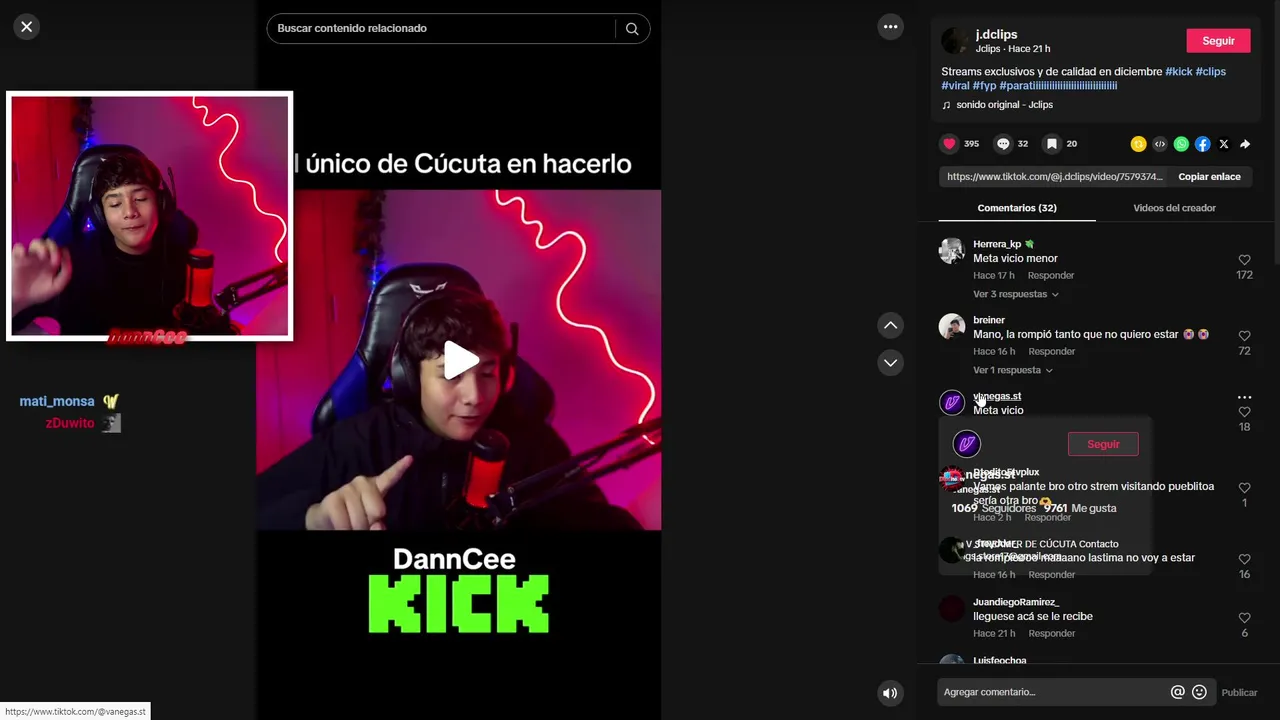This screenshot has height=720, width=1280.
Task: Open vanegas.st avatar beside comment
Action: [x=952, y=403]
